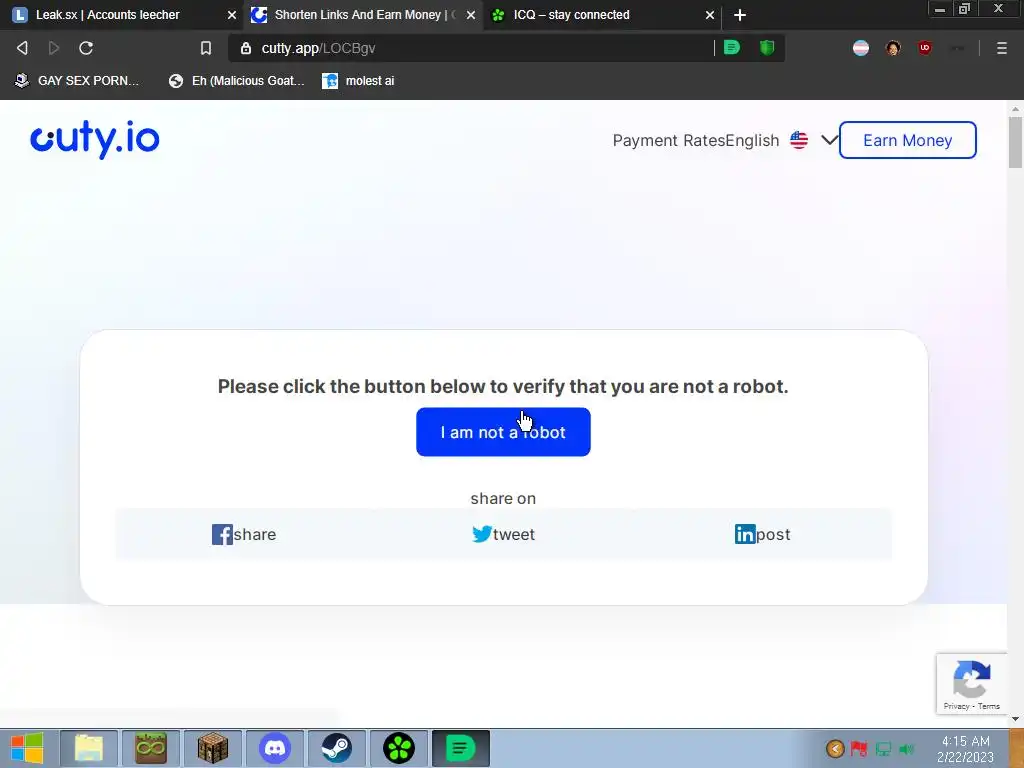Click the volume speaker tray icon

(906, 749)
